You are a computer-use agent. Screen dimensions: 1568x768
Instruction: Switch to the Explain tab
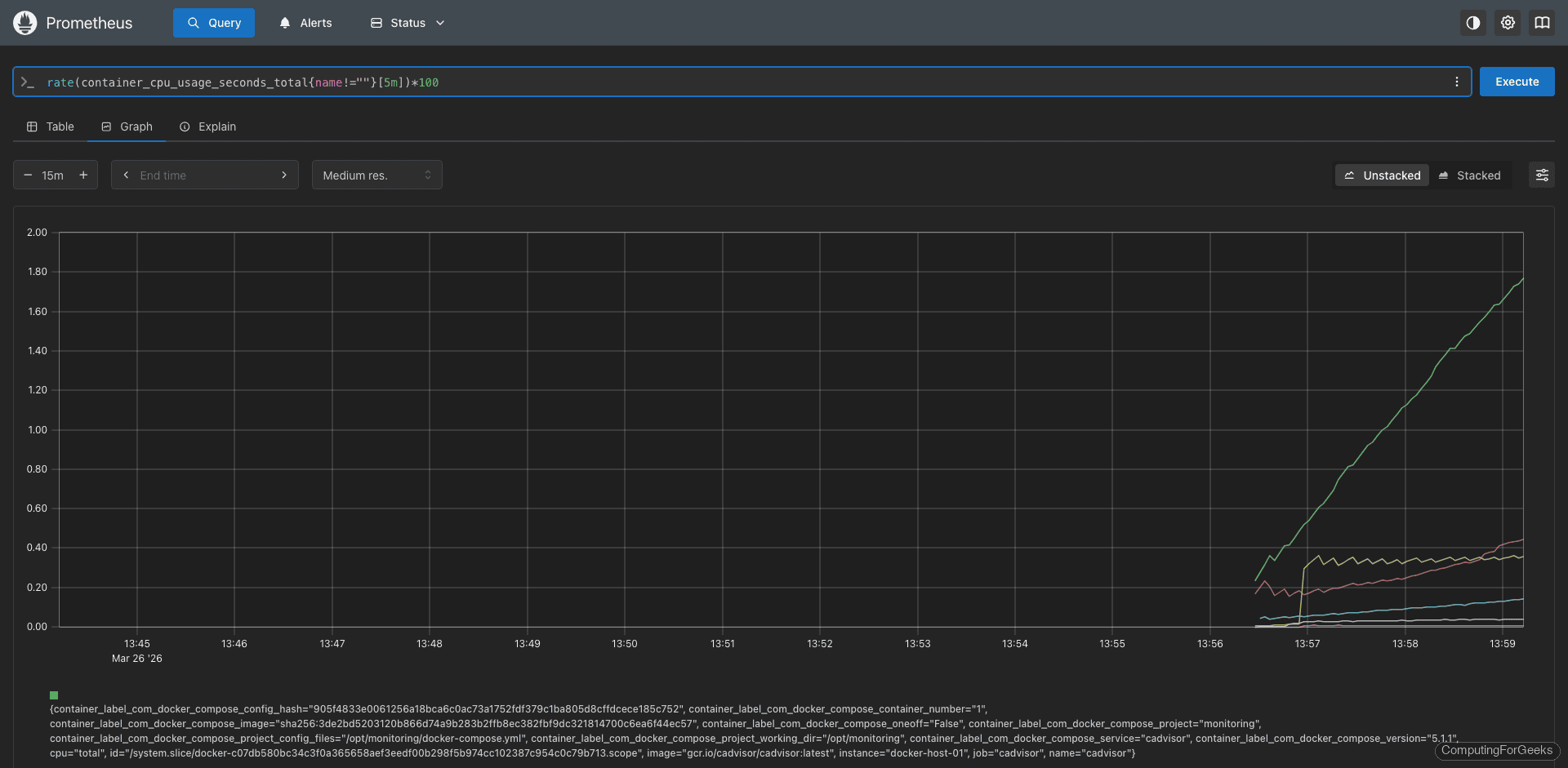coord(207,127)
